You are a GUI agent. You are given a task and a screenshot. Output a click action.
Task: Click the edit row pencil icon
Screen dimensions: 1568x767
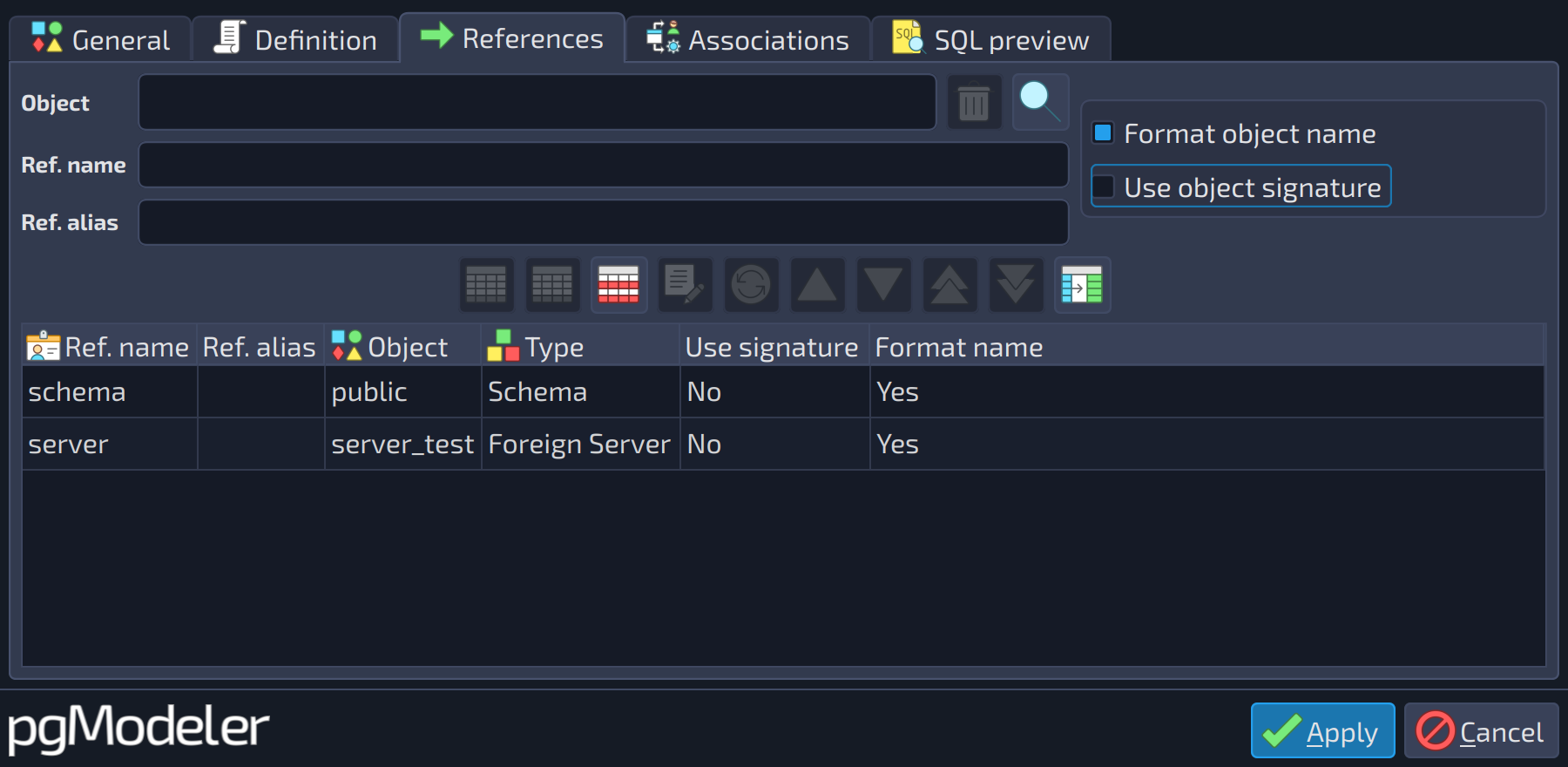pos(685,285)
